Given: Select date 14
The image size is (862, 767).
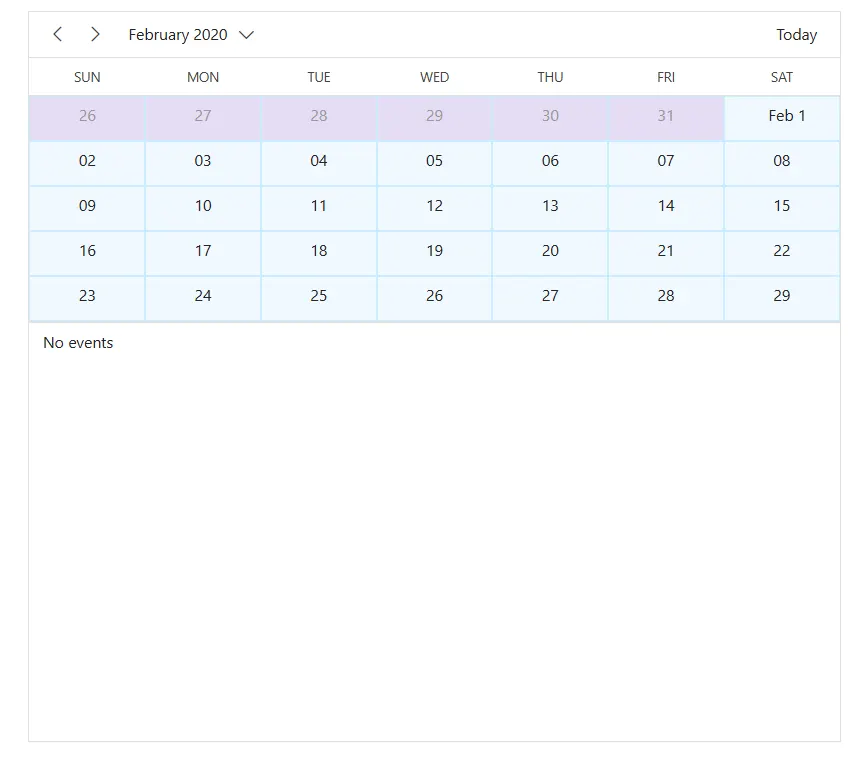Looking at the screenshot, I should (x=666, y=208).
